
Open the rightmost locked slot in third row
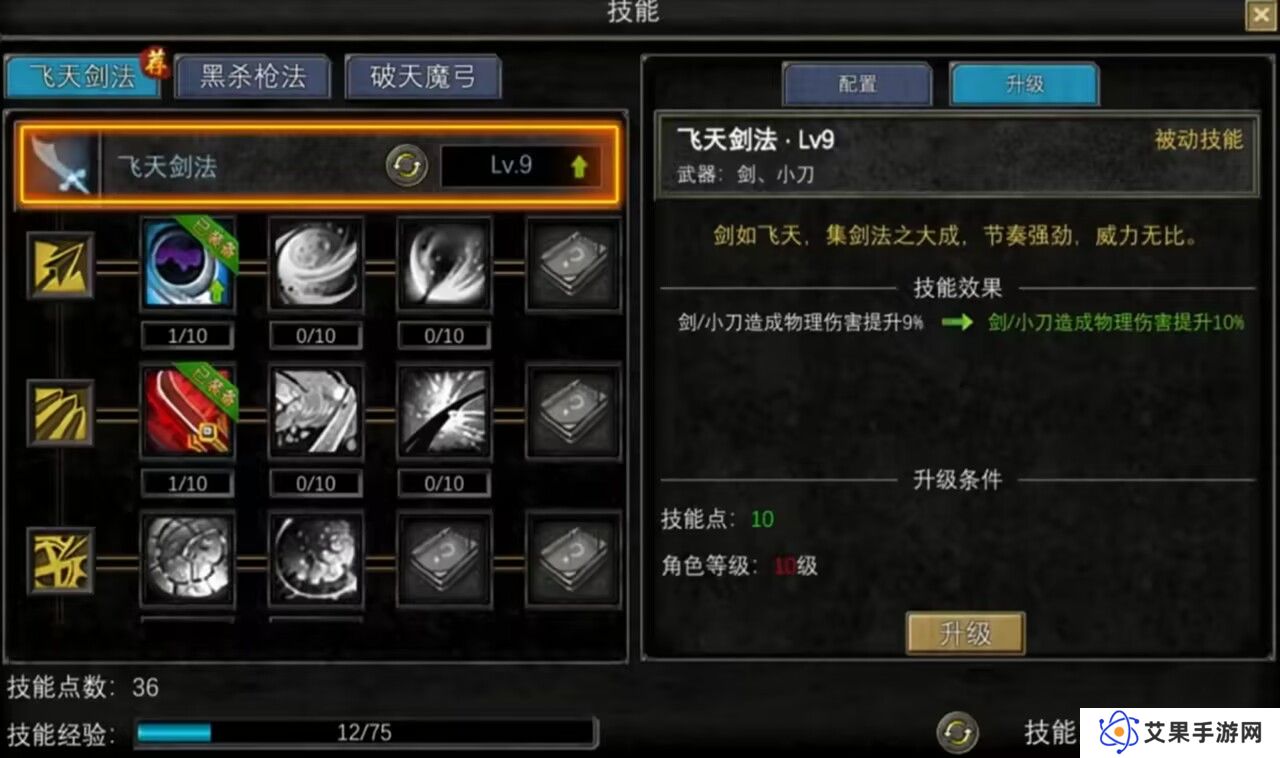[x=573, y=560]
